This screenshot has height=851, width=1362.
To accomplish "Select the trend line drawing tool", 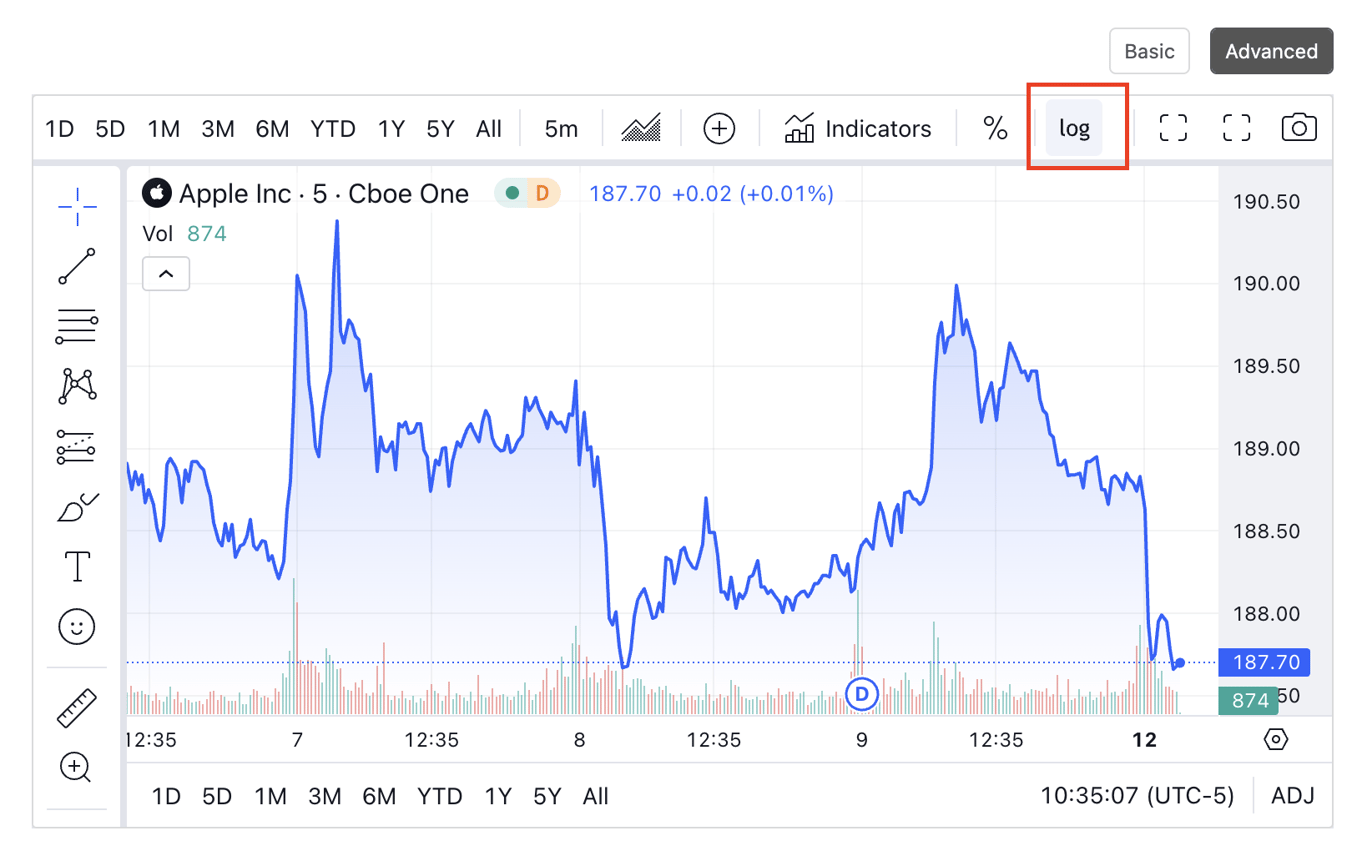I will click(x=77, y=267).
